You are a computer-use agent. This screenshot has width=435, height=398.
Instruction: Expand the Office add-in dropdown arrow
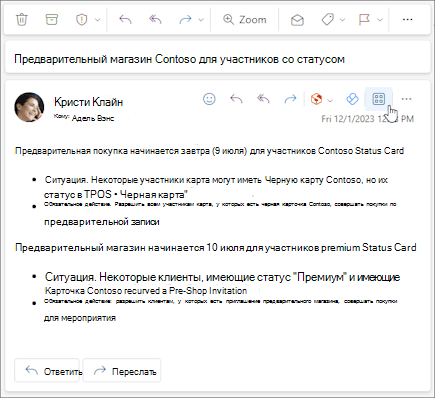tap(330, 100)
